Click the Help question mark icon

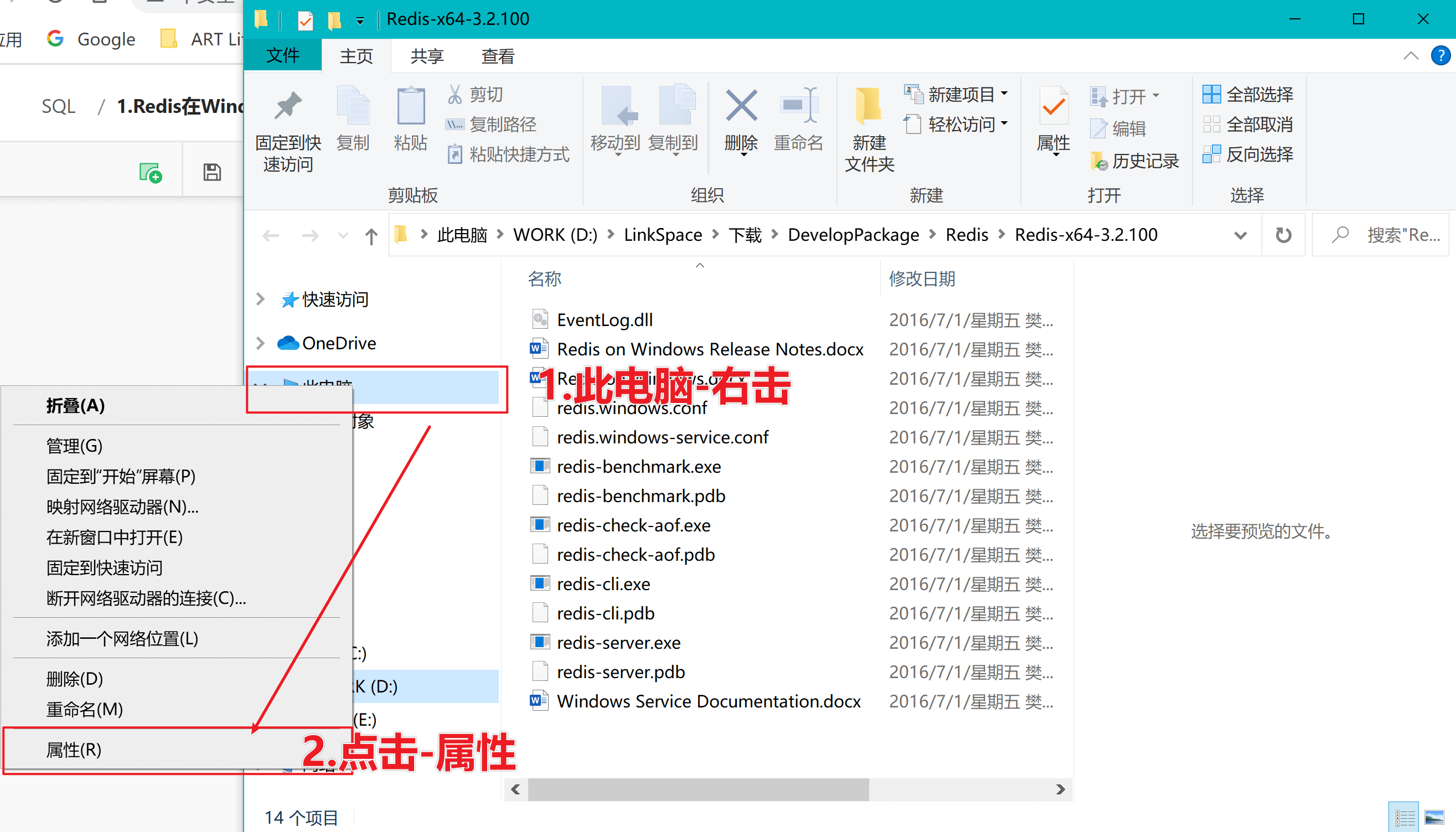(1440, 56)
